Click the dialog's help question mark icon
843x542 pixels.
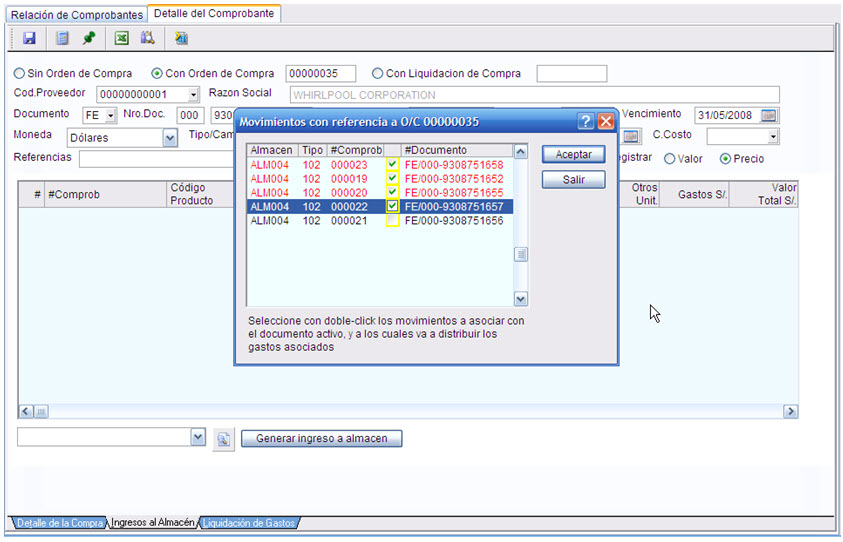coord(587,121)
